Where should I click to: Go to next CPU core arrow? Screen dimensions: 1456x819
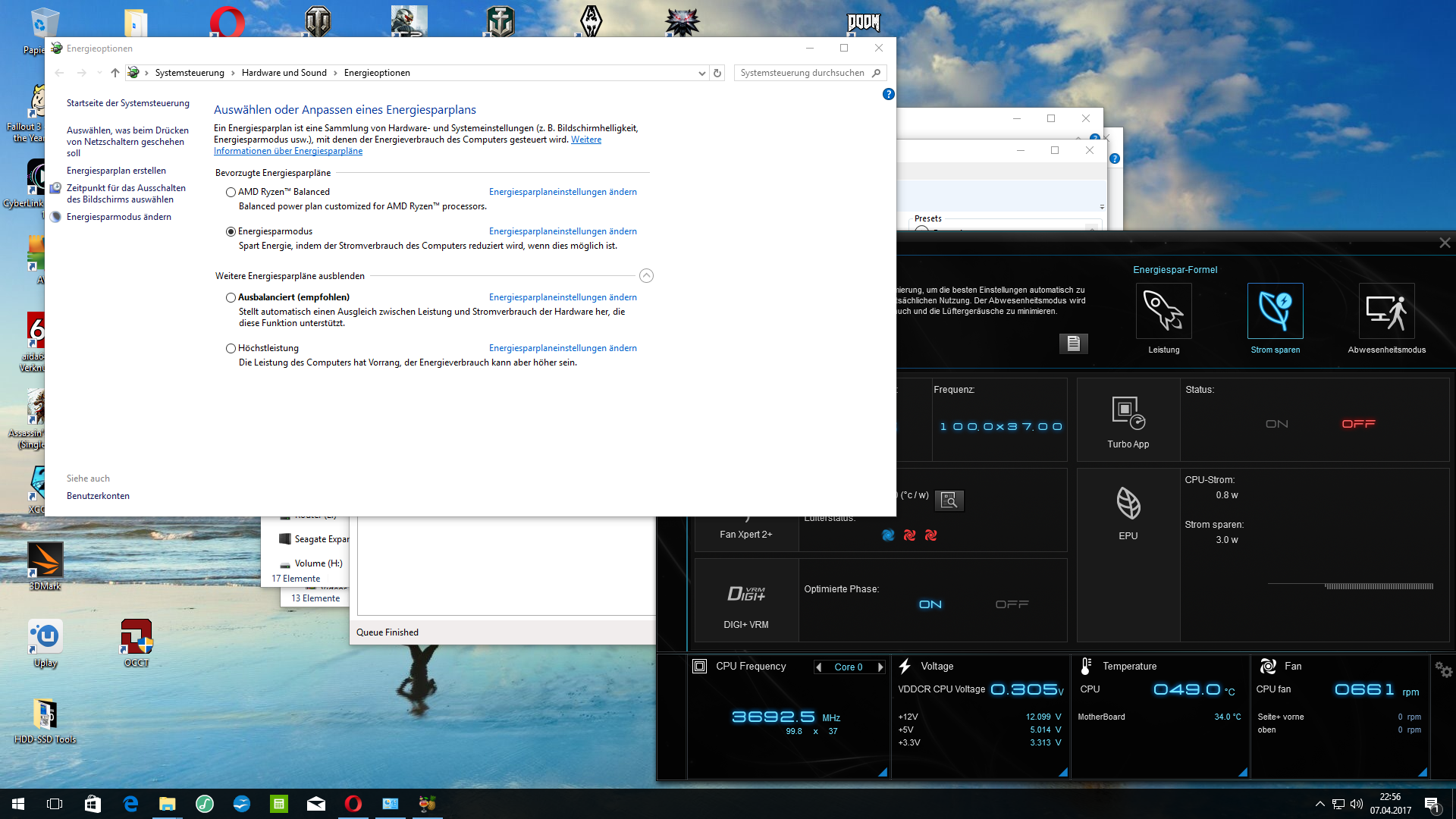coord(880,667)
